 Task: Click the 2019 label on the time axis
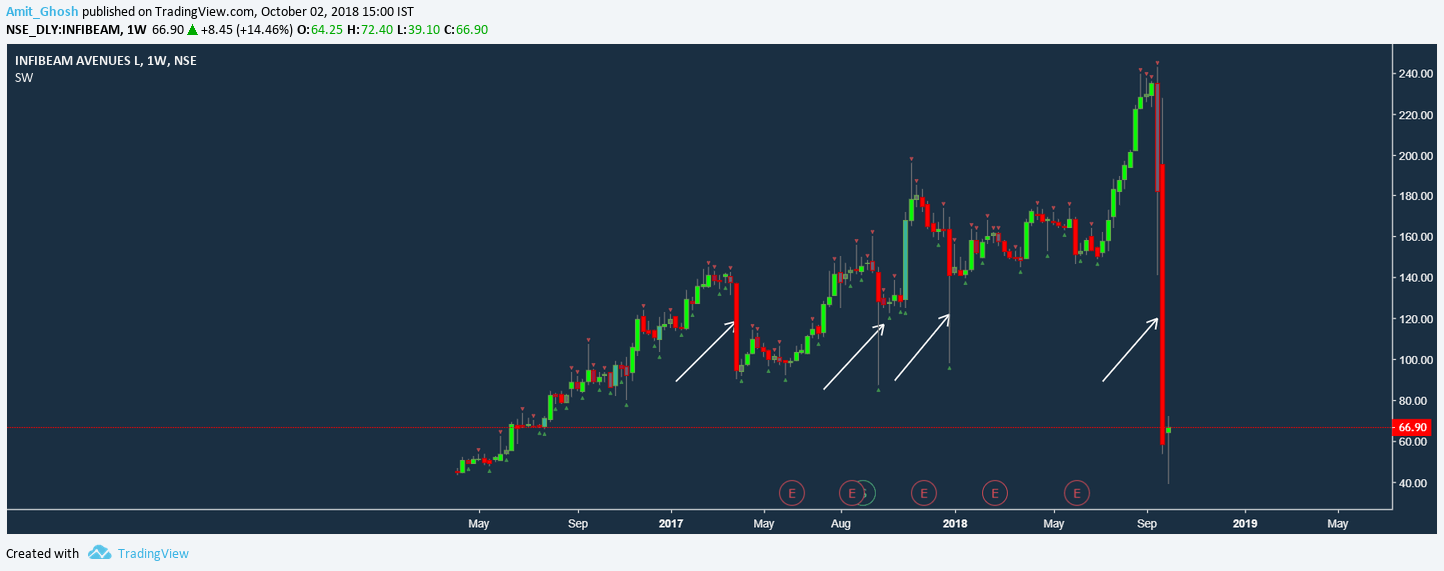(1244, 523)
